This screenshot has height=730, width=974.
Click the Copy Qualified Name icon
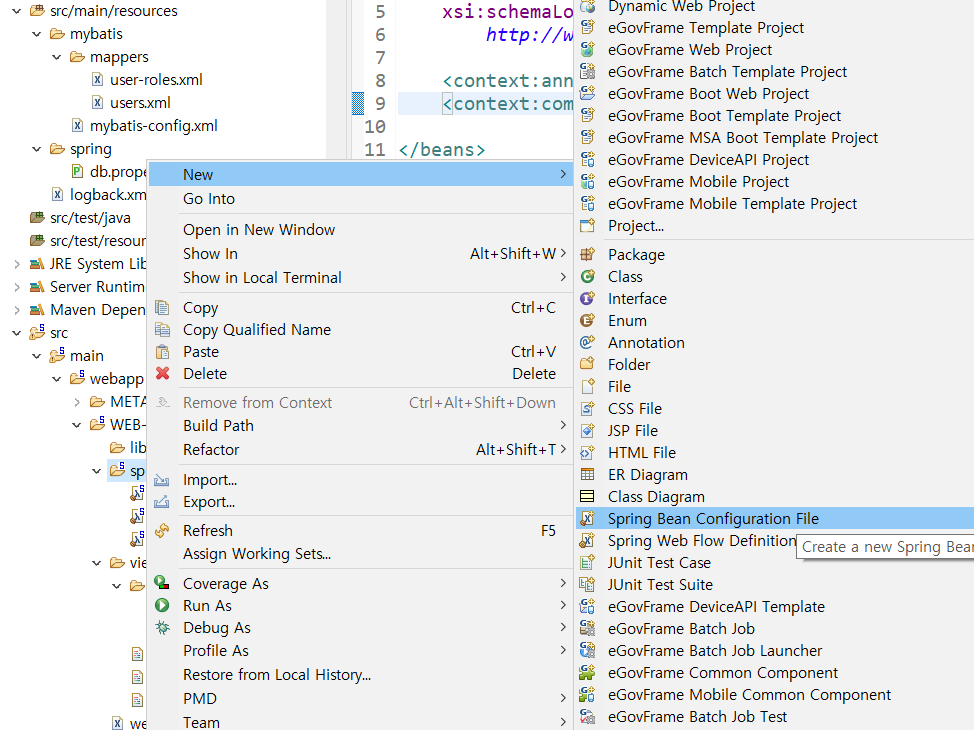click(162, 329)
